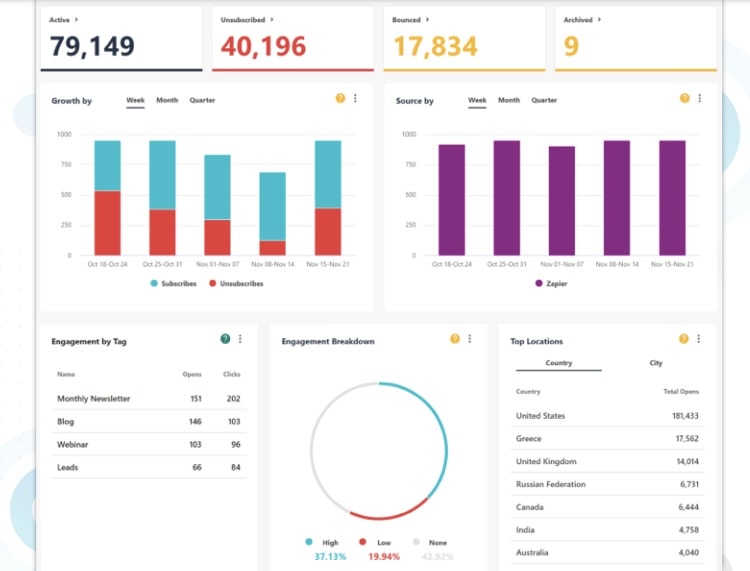Click the United Kingdom location row
750x571 pixels.
click(x=607, y=461)
